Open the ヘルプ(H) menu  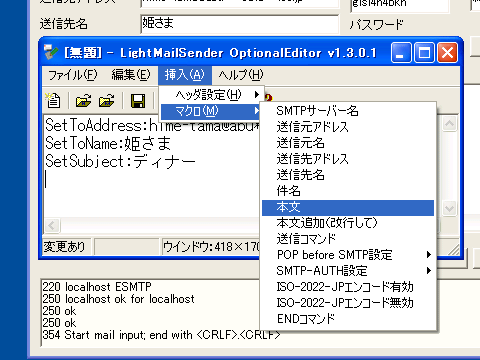click(241, 75)
